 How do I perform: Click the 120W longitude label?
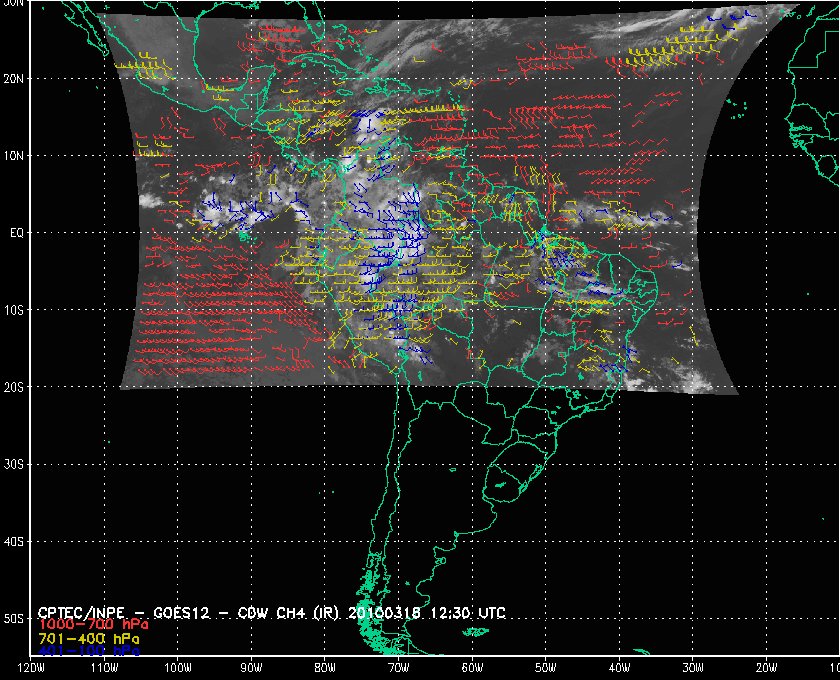[32, 668]
